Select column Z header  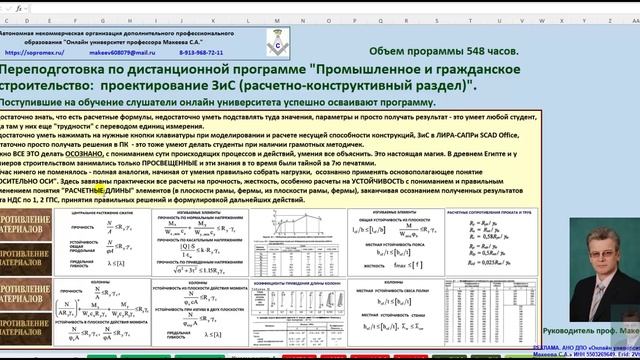[x=610, y=21]
